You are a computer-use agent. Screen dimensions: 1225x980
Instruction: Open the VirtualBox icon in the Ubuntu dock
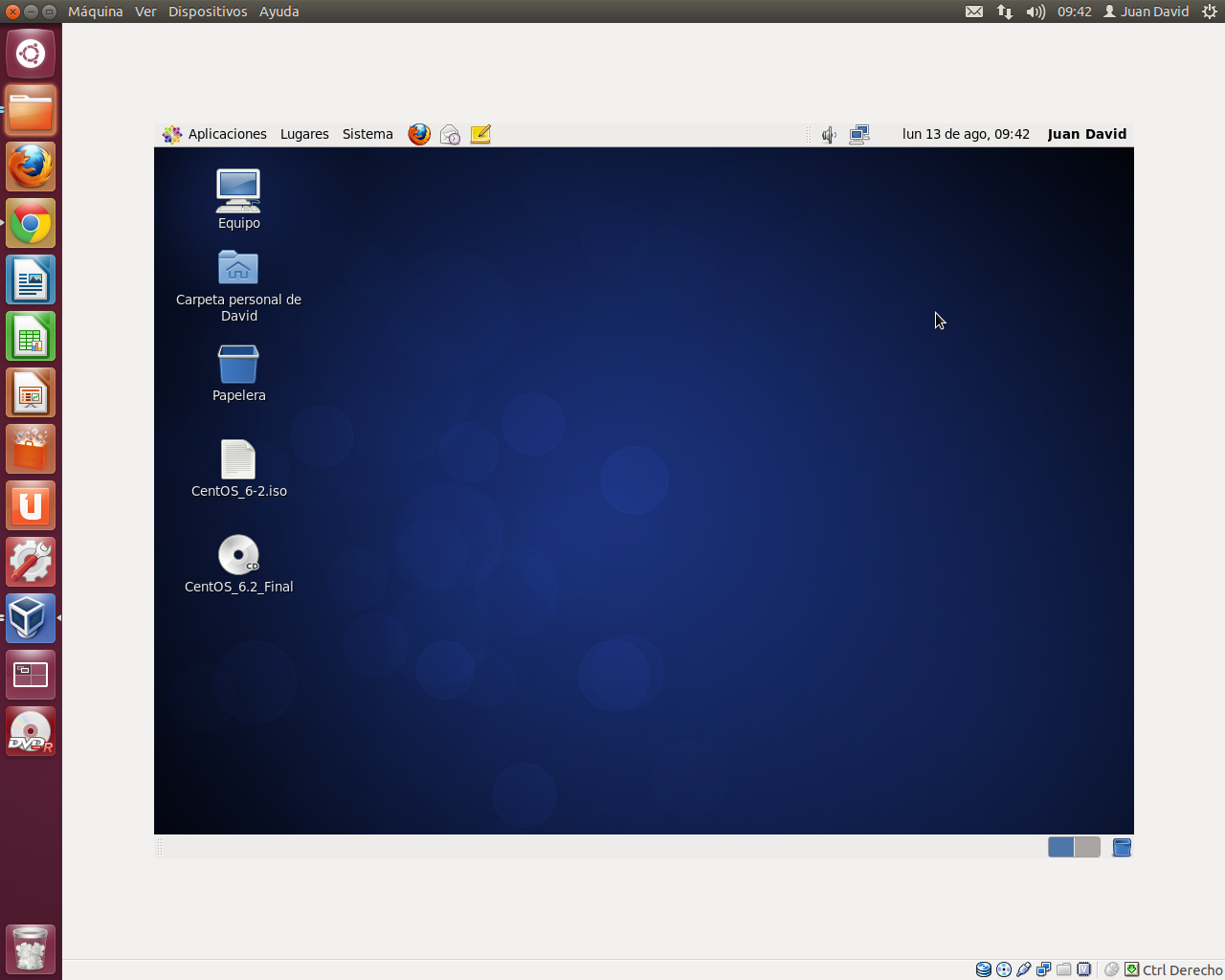click(x=30, y=618)
